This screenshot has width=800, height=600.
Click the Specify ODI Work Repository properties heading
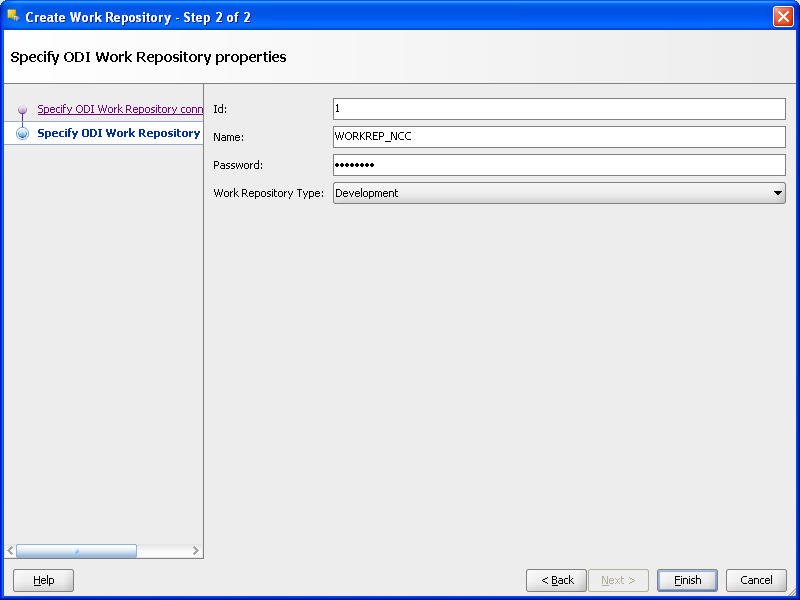pyautogui.click(x=148, y=57)
